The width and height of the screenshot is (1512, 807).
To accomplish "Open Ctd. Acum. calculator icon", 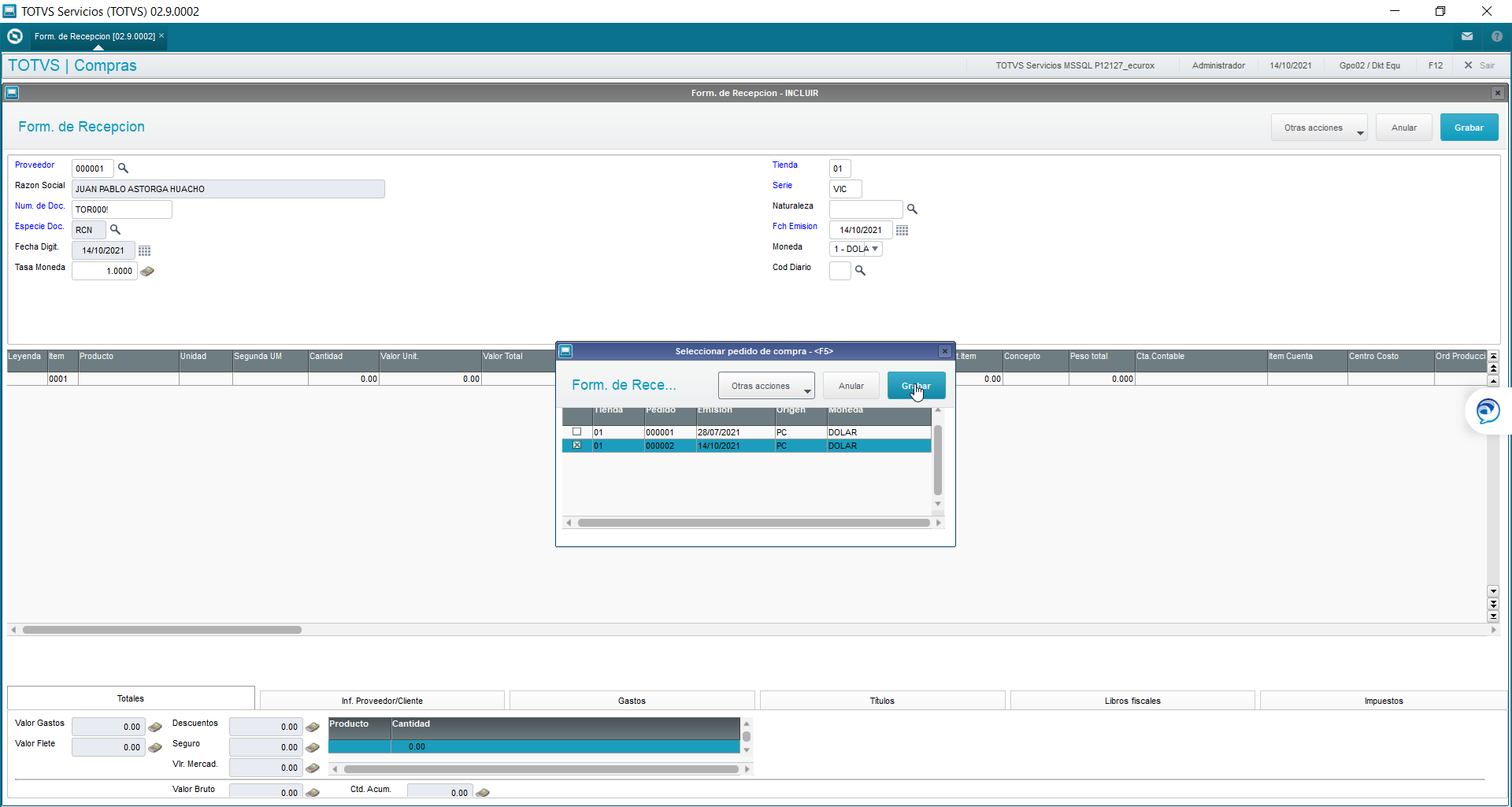I will pos(483,793).
